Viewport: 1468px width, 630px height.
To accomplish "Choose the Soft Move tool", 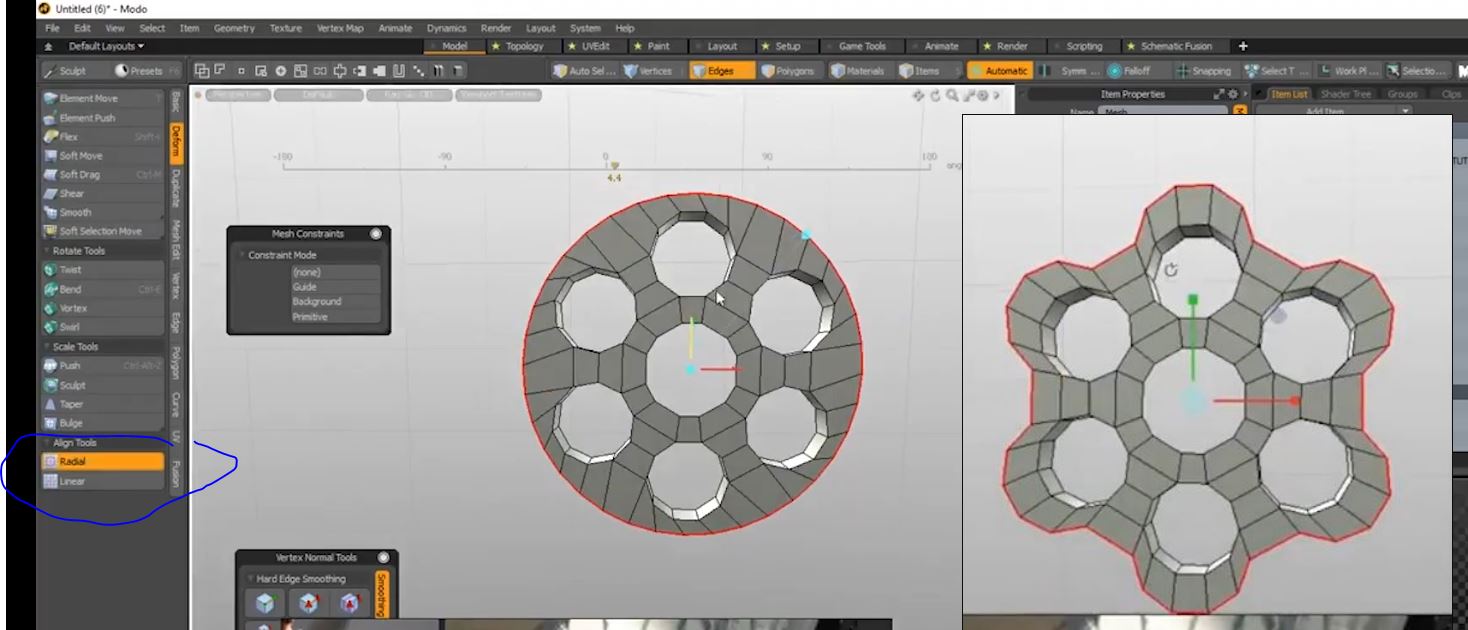I will [x=102, y=156].
